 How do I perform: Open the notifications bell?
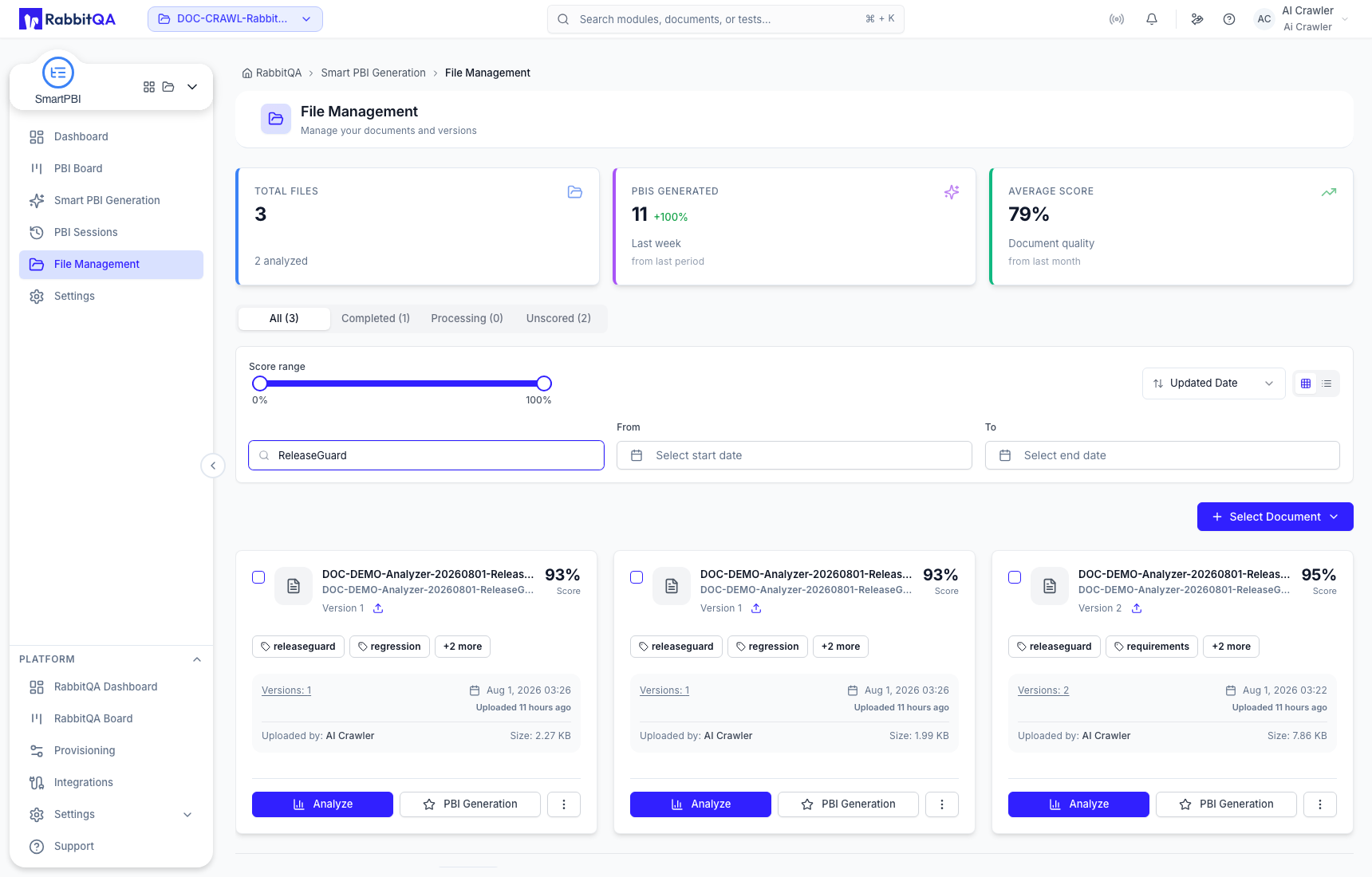[x=1152, y=19]
